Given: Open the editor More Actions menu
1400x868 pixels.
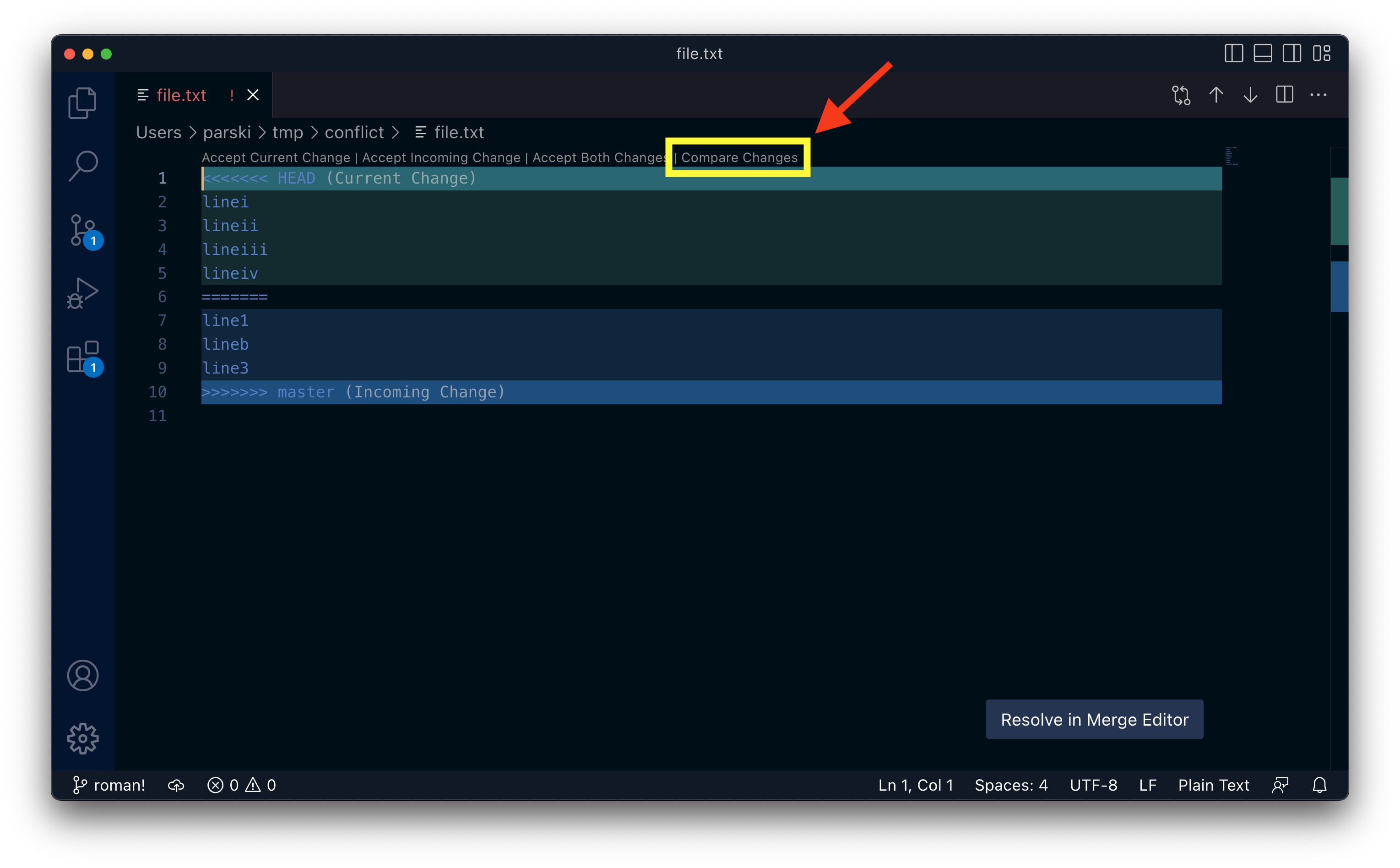Looking at the screenshot, I should tap(1319, 95).
